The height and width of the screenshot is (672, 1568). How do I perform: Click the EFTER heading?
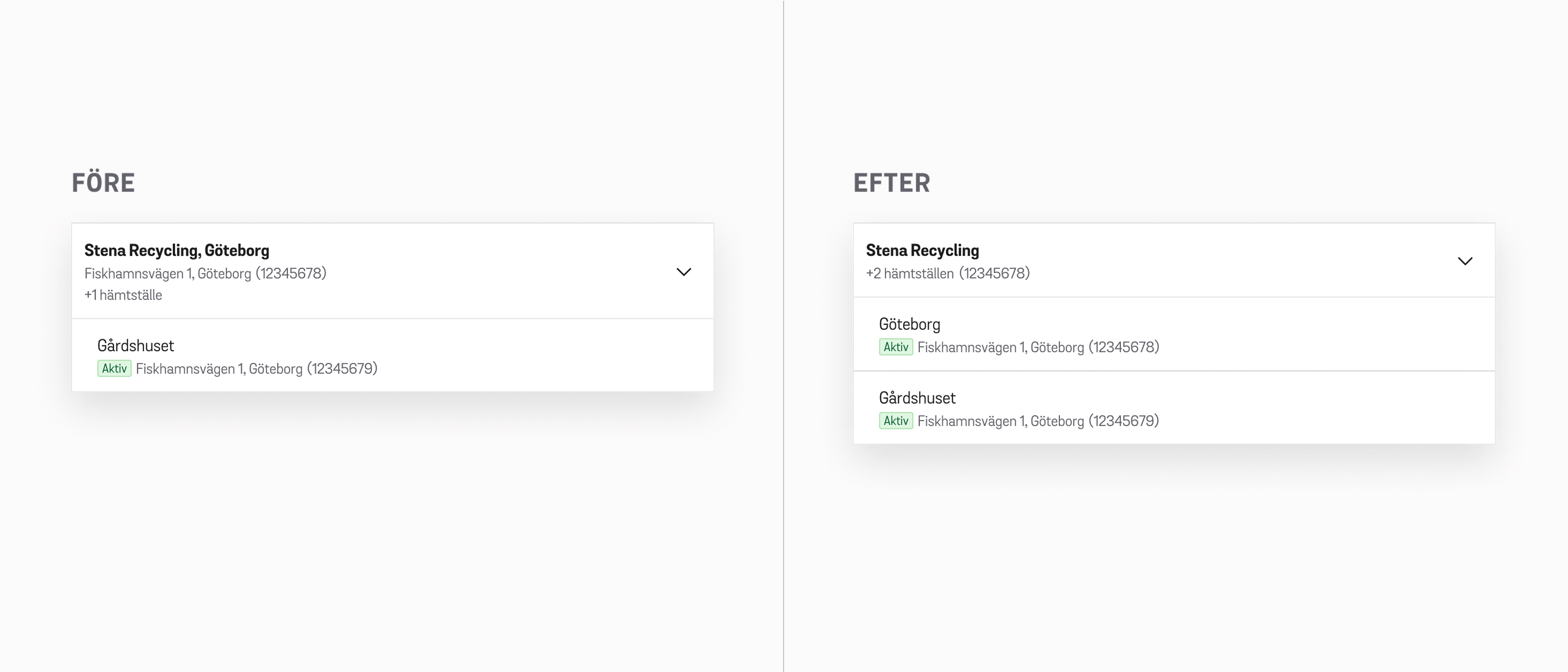tap(892, 182)
